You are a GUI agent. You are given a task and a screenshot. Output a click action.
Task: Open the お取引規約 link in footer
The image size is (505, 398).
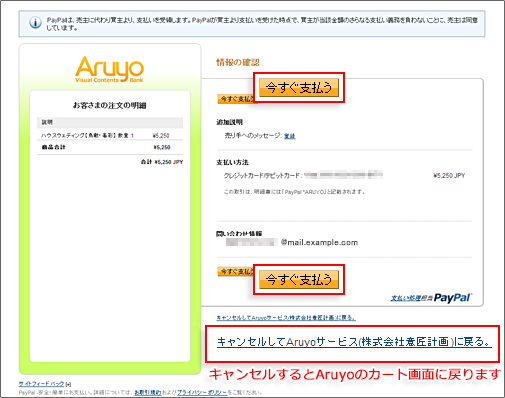148,392
